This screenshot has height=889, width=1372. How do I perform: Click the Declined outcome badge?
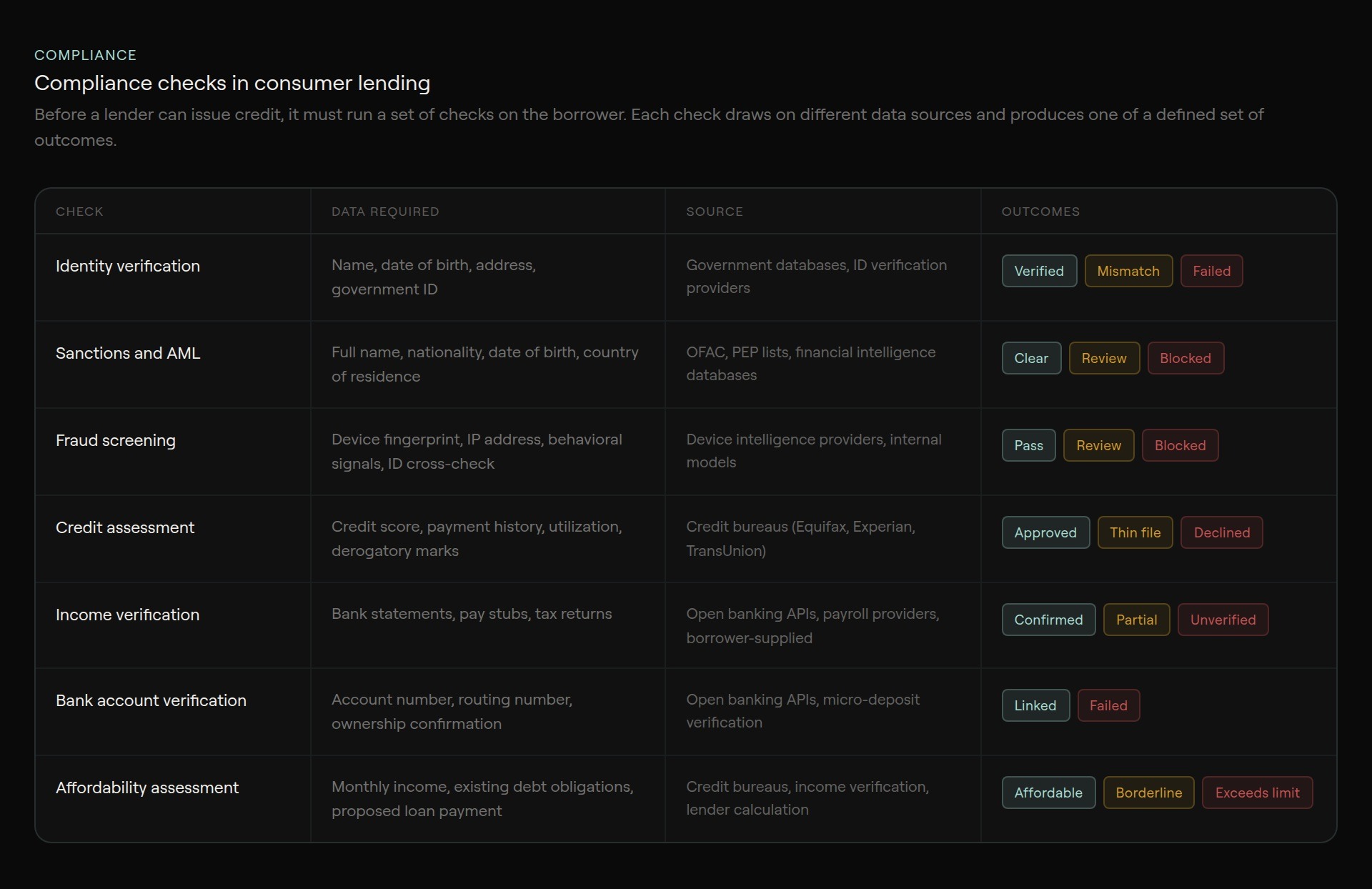(x=1221, y=532)
